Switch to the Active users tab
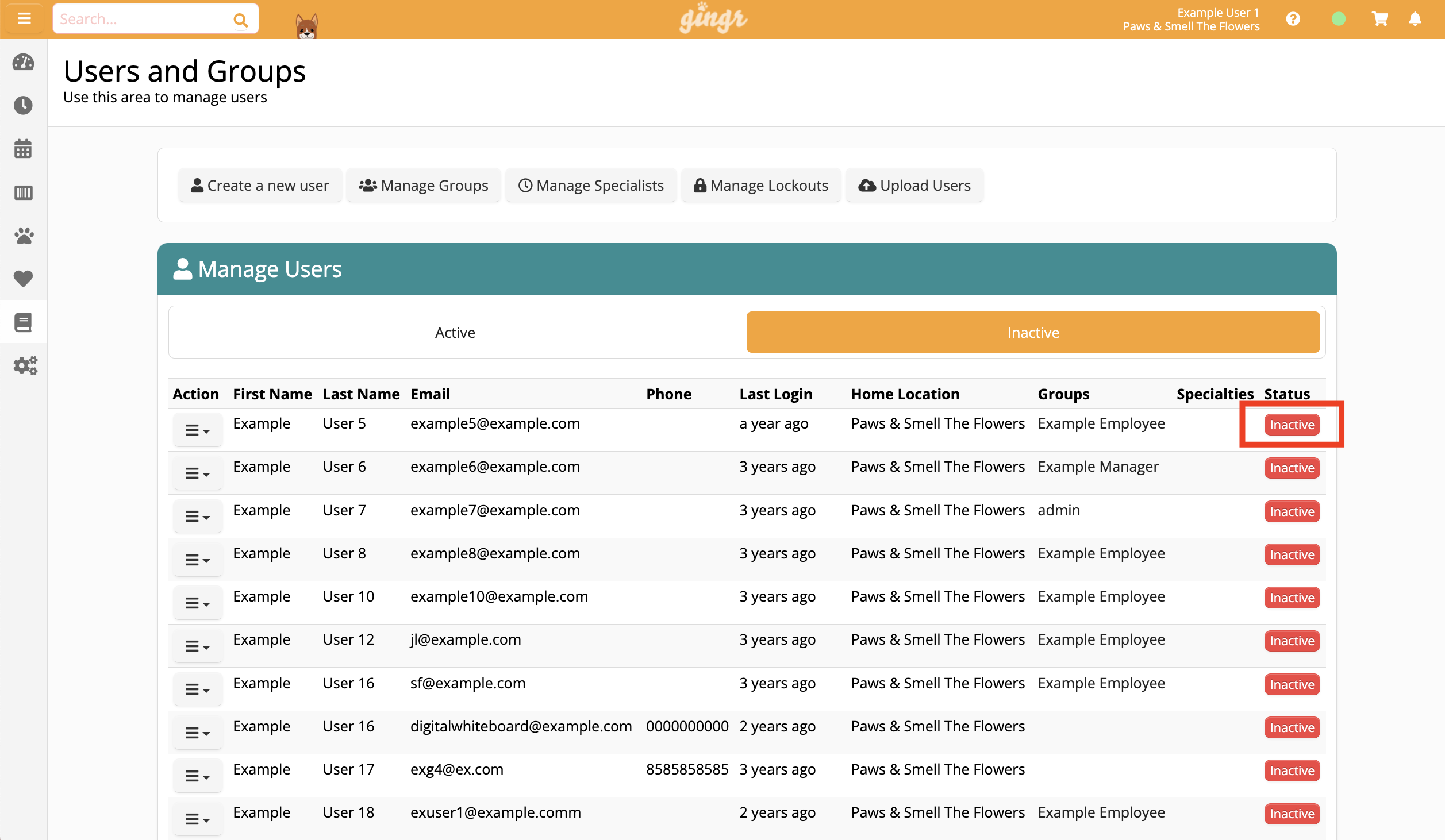 (x=455, y=332)
